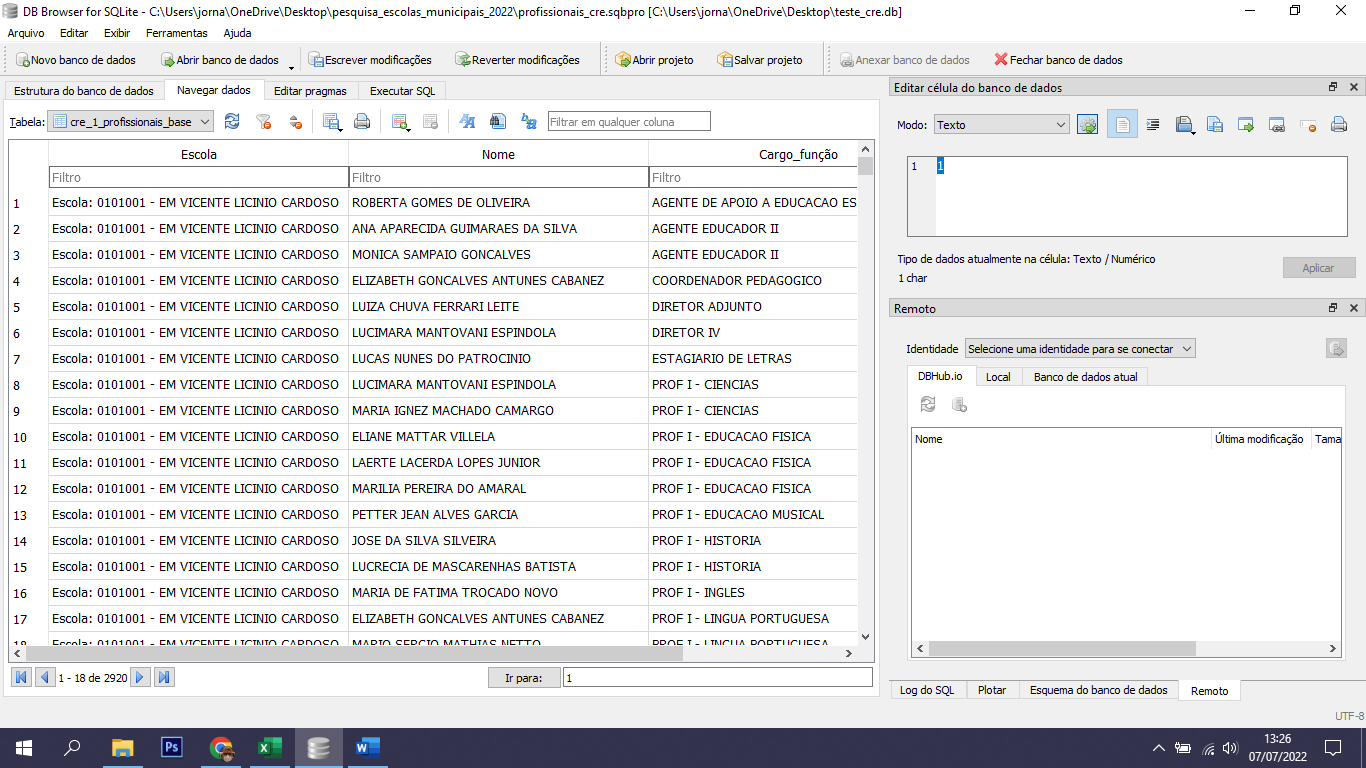Click the find binoculars icon
This screenshot has height=768, width=1366.
coord(498,121)
